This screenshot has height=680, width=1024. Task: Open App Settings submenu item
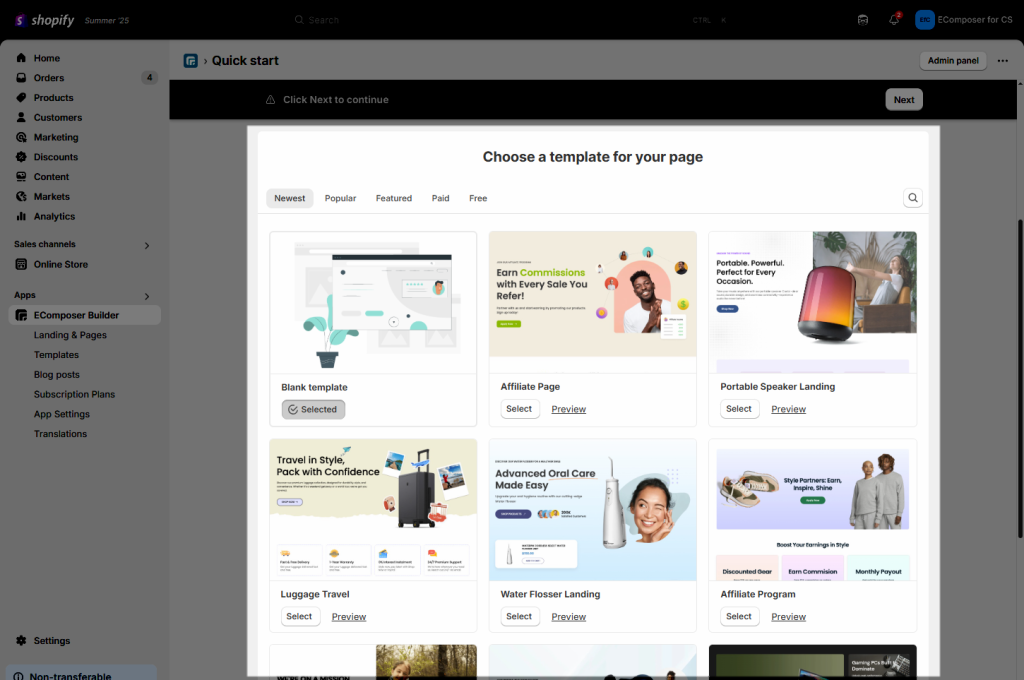click(x=62, y=414)
